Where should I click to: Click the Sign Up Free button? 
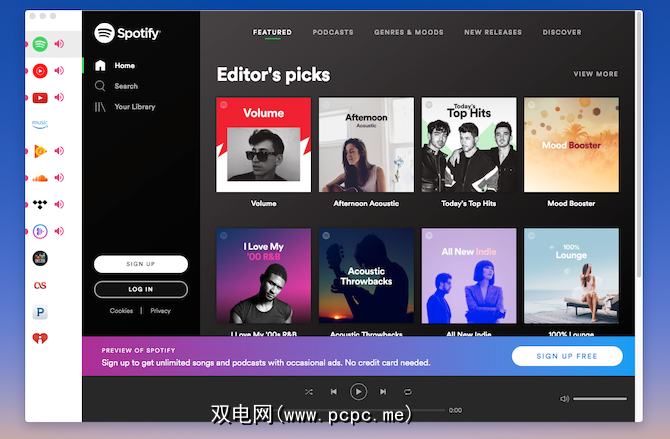(x=567, y=356)
